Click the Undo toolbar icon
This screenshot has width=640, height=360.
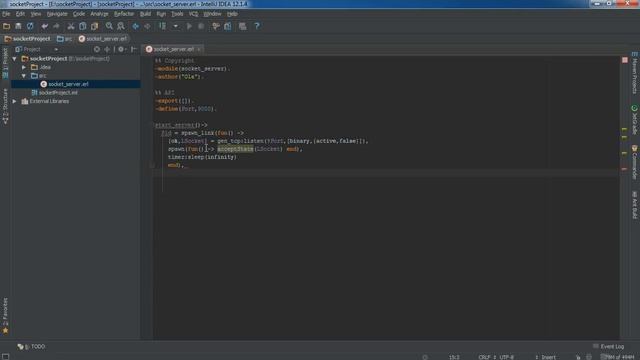[x=44, y=26]
